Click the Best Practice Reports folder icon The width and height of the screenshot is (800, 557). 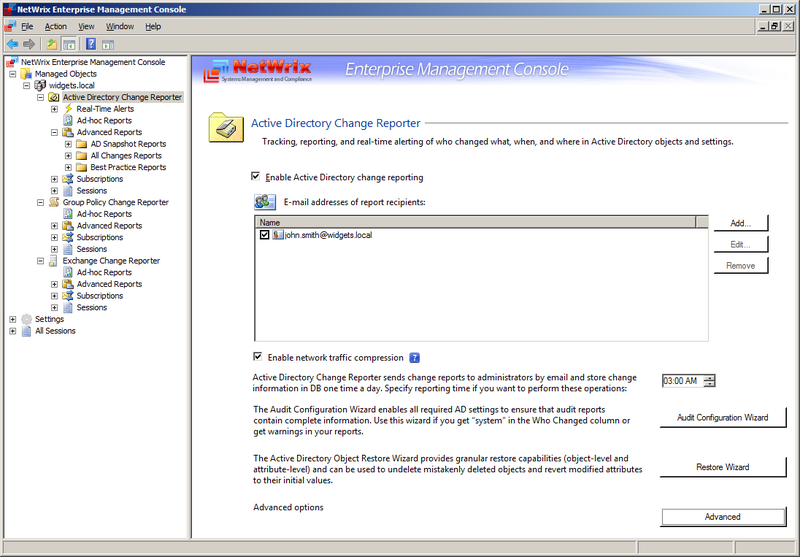pyautogui.click(x=82, y=167)
